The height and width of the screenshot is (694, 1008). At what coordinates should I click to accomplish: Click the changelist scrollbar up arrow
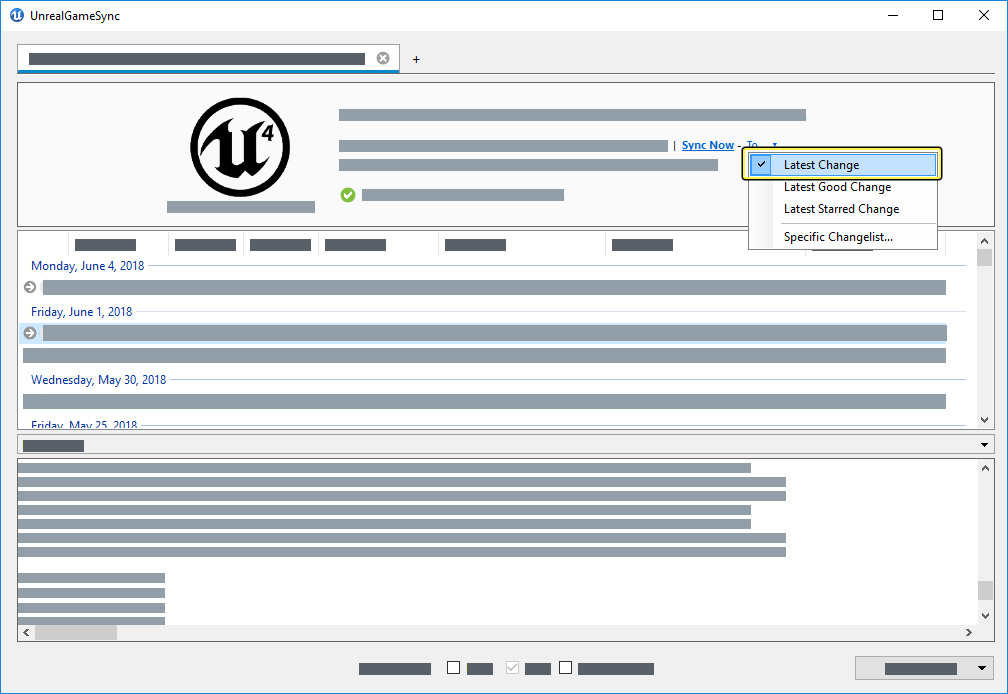point(984,241)
